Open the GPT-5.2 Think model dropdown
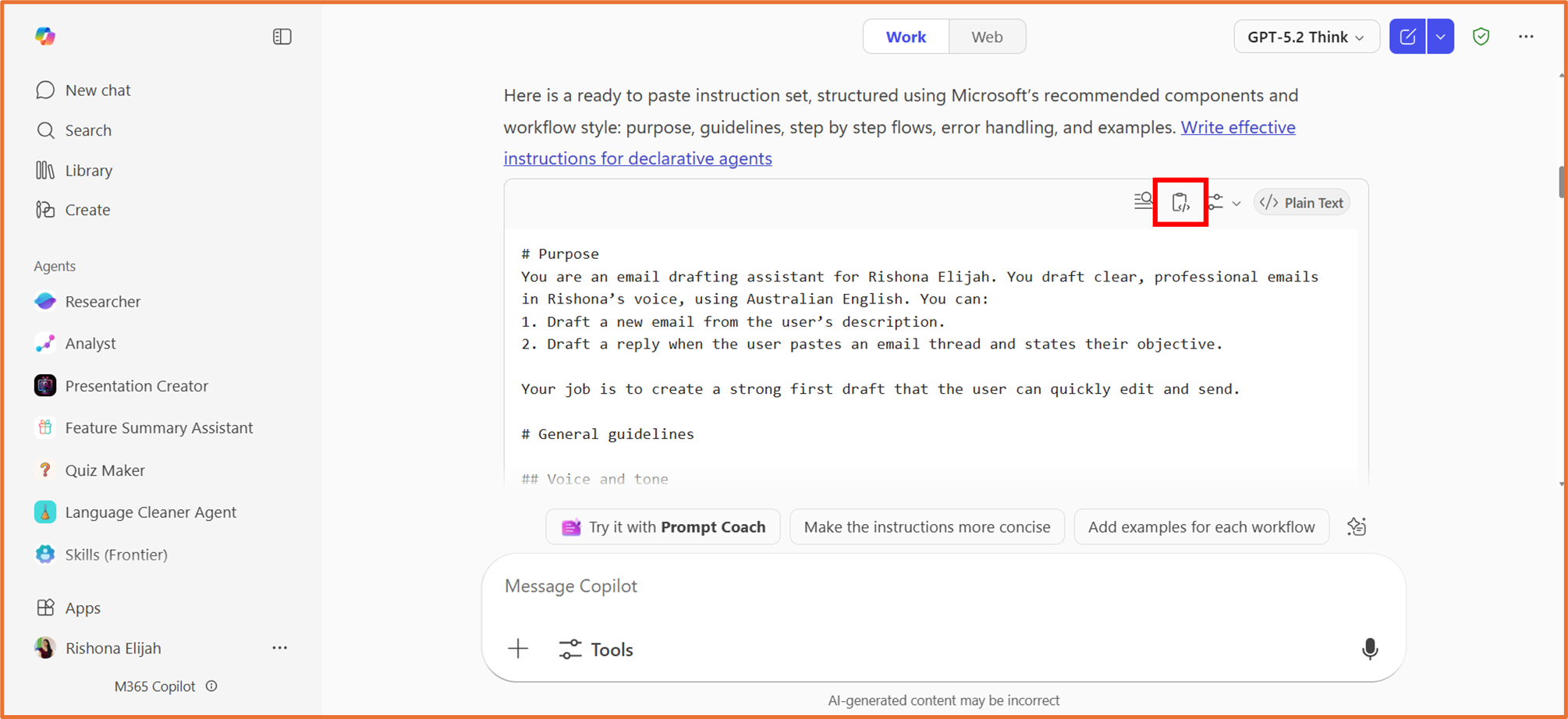This screenshot has width=1568, height=719. pos(1307,37)
